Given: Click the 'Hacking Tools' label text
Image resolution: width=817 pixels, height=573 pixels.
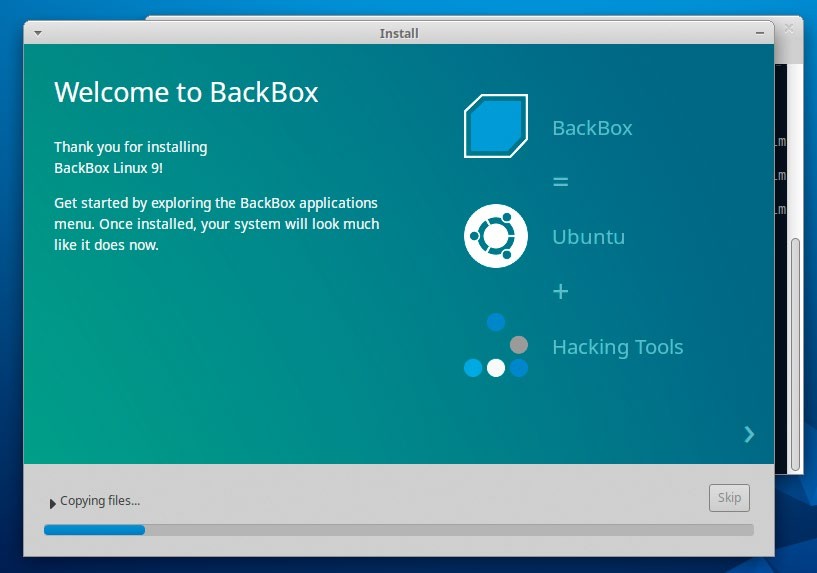Looking at the screenshot, I should (x=617, y=347).
